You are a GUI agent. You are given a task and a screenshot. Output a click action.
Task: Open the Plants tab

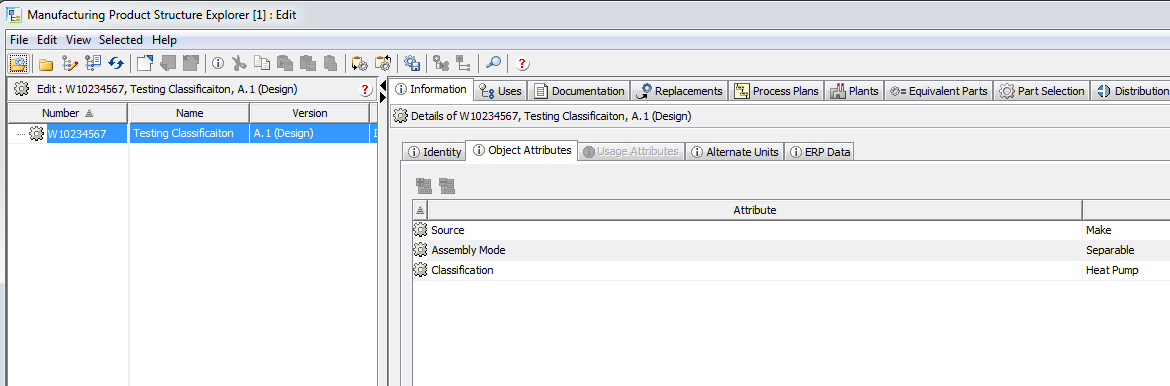click(x=854, y=91)
